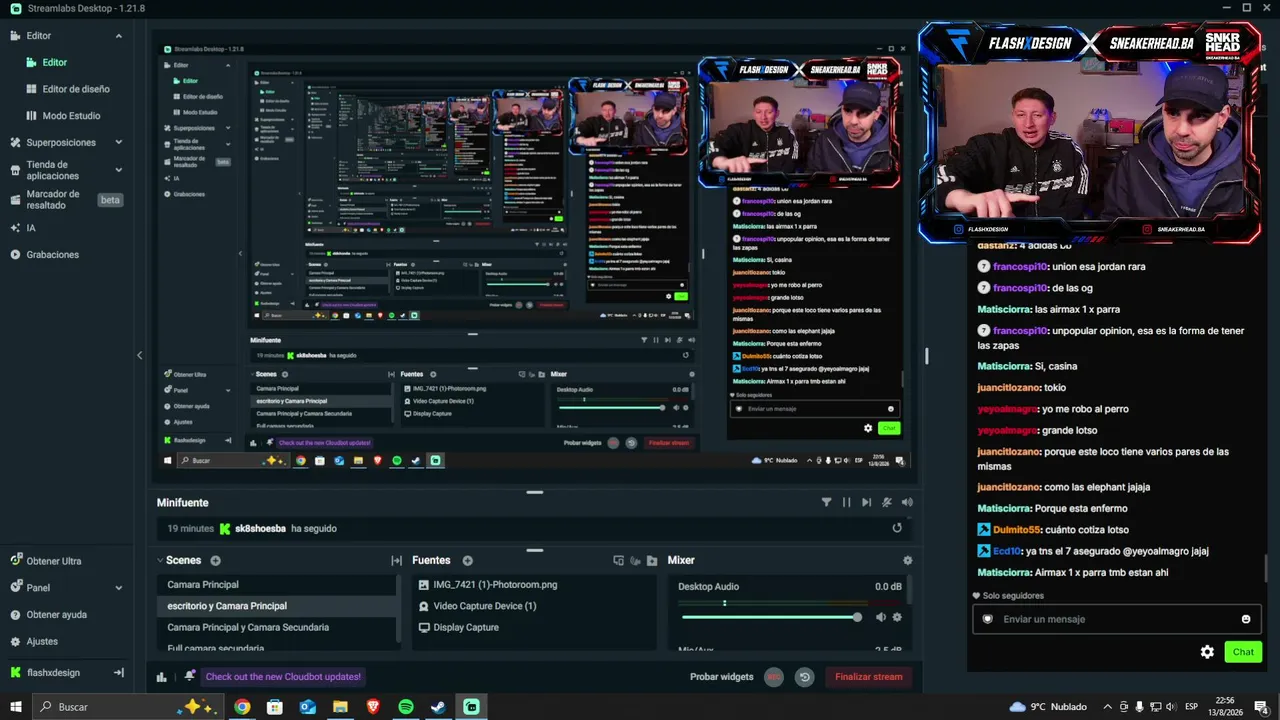This screenshot has height=720, width=1280.
Task: Open the taskbar clock showing 22:56
Action: pos(1225,707)
